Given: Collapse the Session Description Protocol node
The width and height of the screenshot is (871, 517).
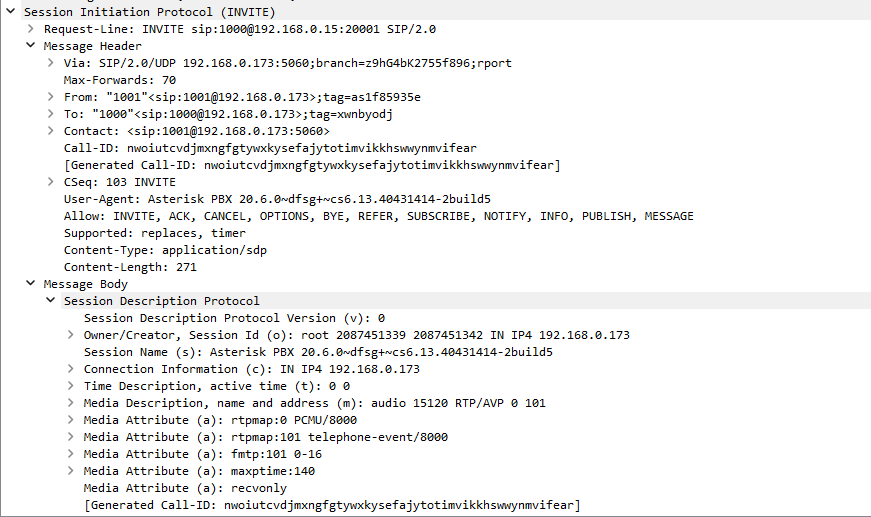Looking at the screenshot, I should click(x=51, y=300).
